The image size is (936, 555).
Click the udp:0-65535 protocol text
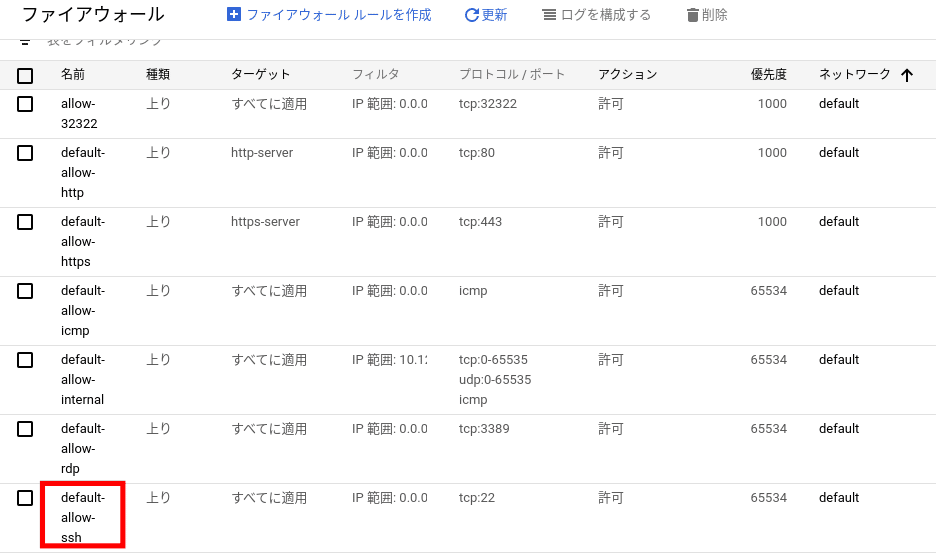point(495,380)
